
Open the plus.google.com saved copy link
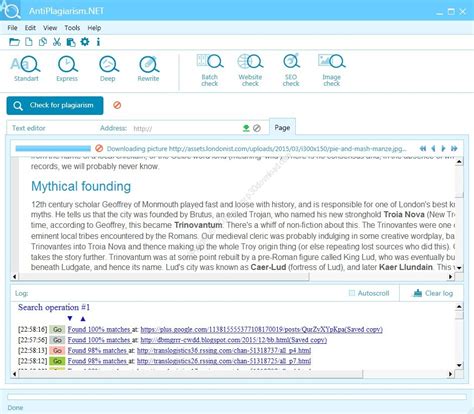pyautogui.click(x=262, y=330)
